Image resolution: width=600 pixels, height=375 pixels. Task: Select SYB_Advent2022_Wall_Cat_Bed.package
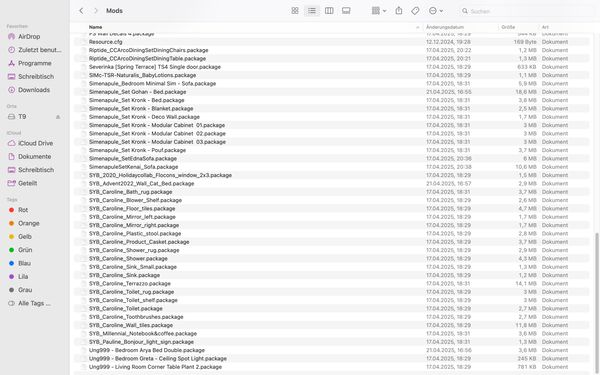pos(332,184)
